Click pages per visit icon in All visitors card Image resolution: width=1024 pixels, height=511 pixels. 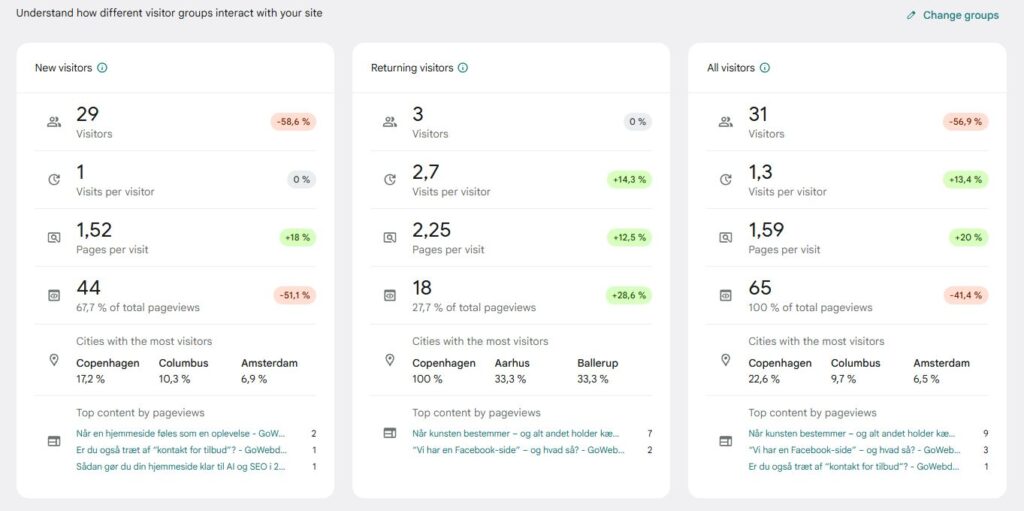click(726, 238)
